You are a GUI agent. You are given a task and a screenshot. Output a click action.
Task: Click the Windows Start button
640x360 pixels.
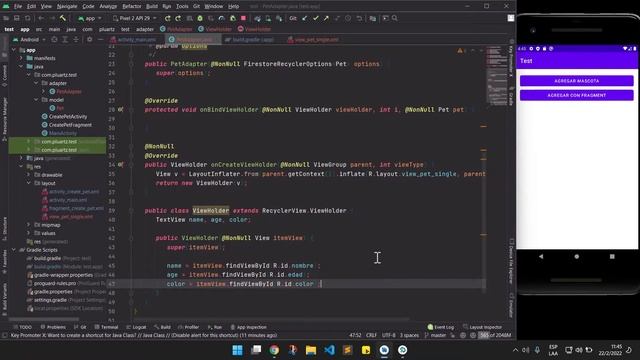[x=238, y=350]
